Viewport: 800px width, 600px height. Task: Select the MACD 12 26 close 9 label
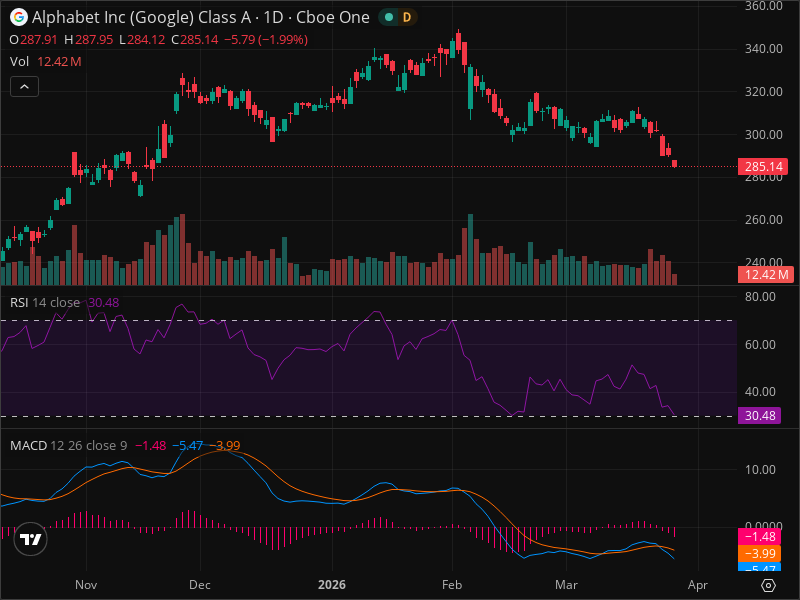(68, 445)
